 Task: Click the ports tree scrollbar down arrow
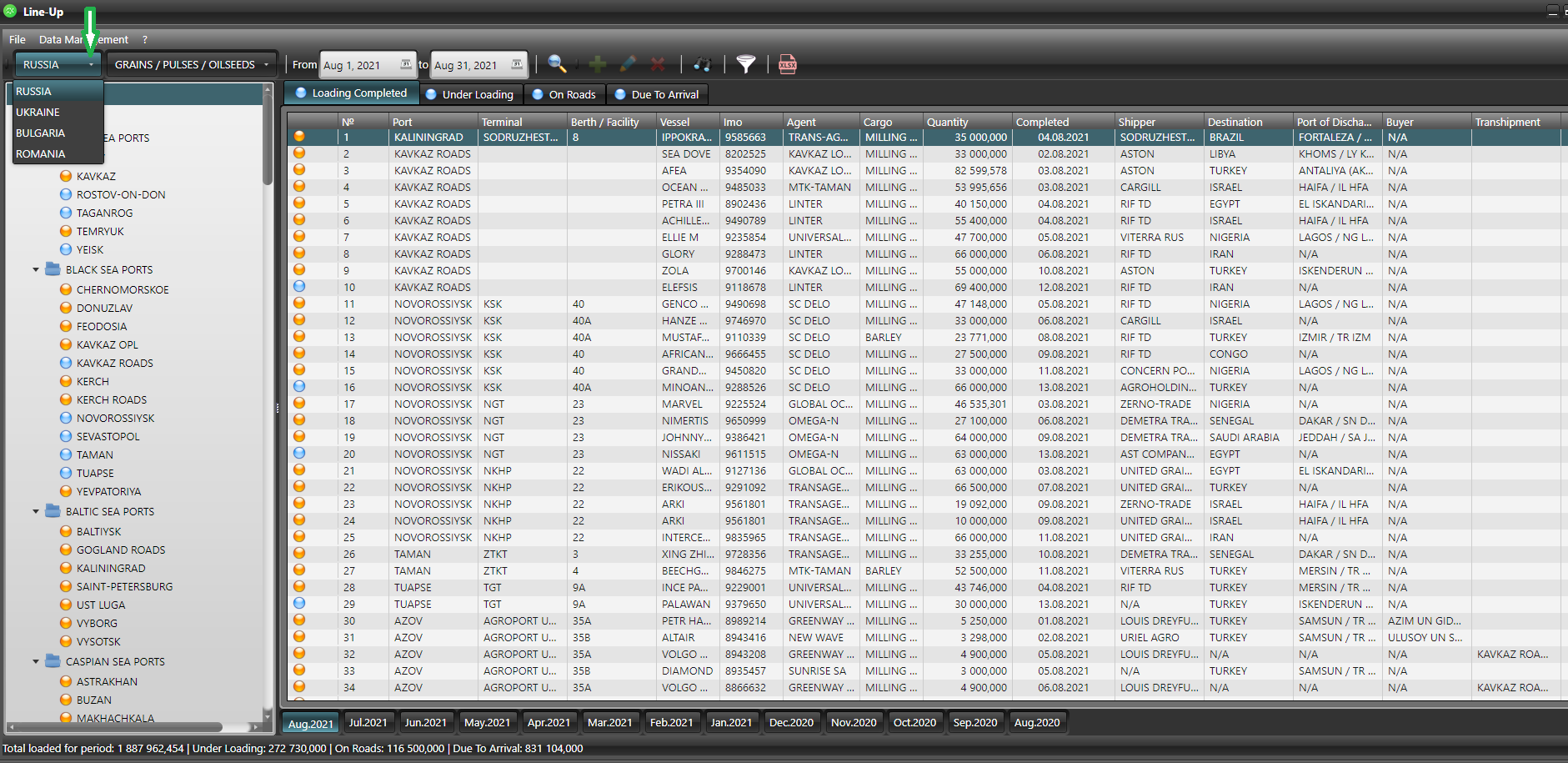click(x=268, y=716)
